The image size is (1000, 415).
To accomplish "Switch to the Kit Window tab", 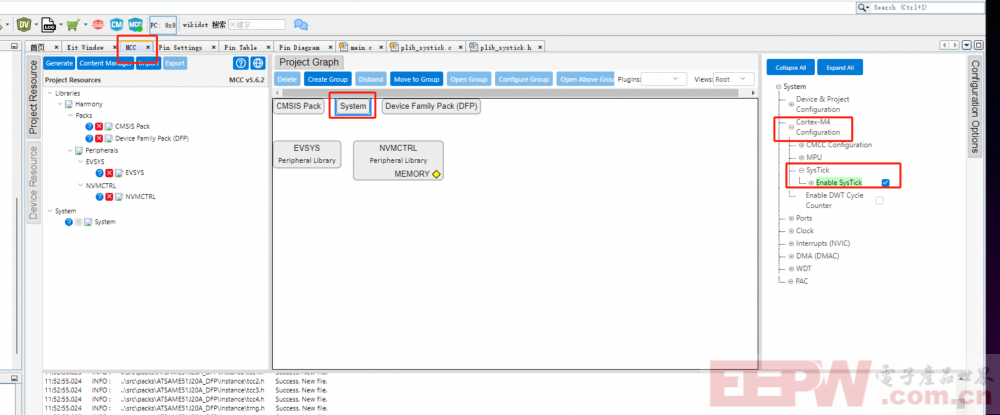I will (90, 47).
